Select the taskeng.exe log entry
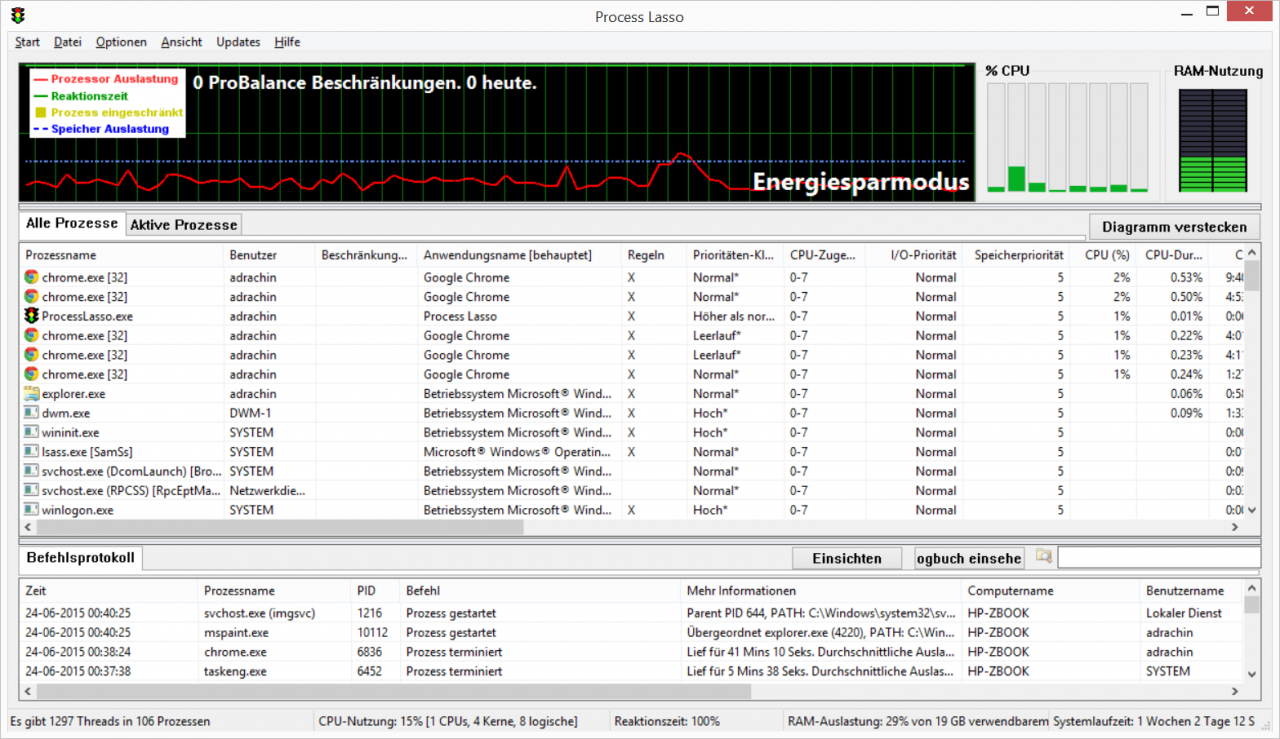Screen dimensions: 1280x739 (632, 671)
